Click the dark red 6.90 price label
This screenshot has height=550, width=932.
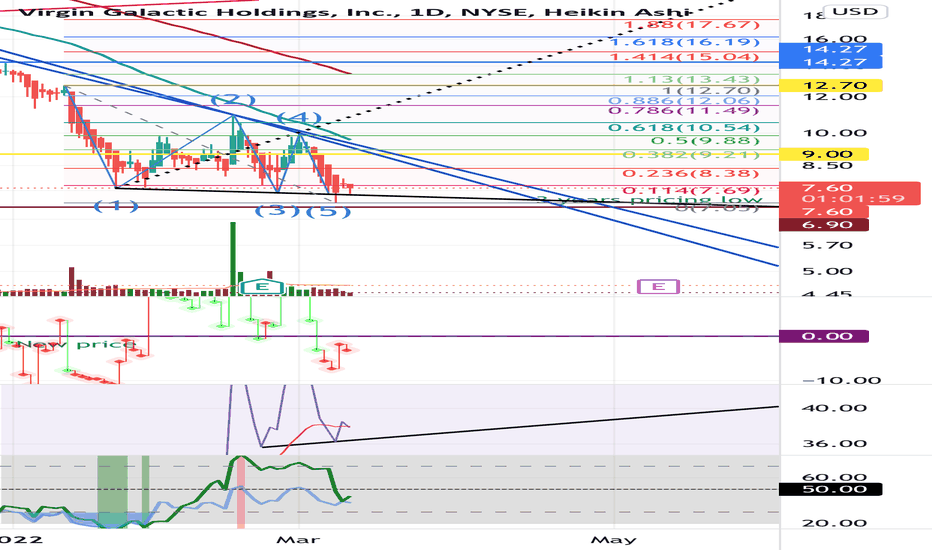[823, 225]
